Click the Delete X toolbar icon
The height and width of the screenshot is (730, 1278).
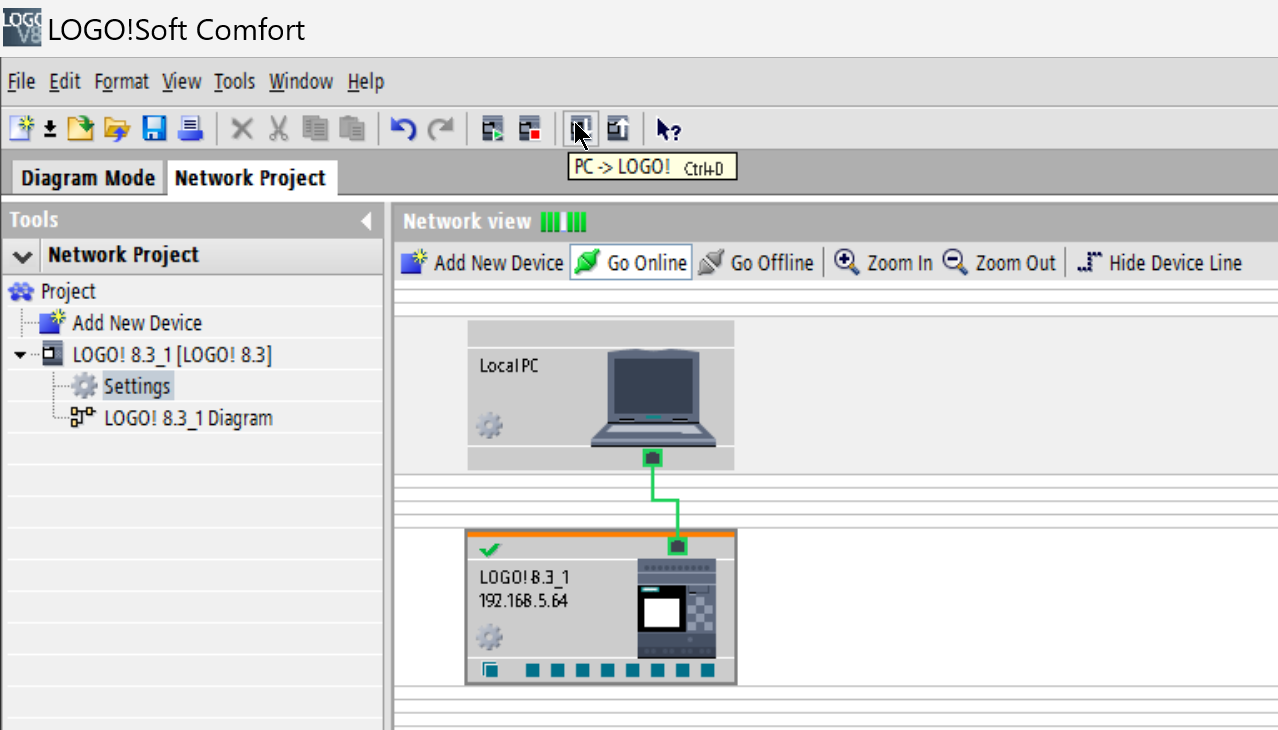[242, 128]
